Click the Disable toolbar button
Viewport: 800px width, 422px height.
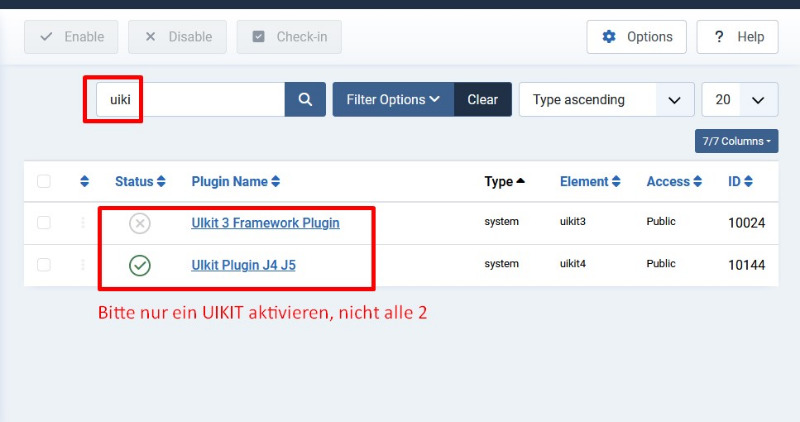[178, 37]
